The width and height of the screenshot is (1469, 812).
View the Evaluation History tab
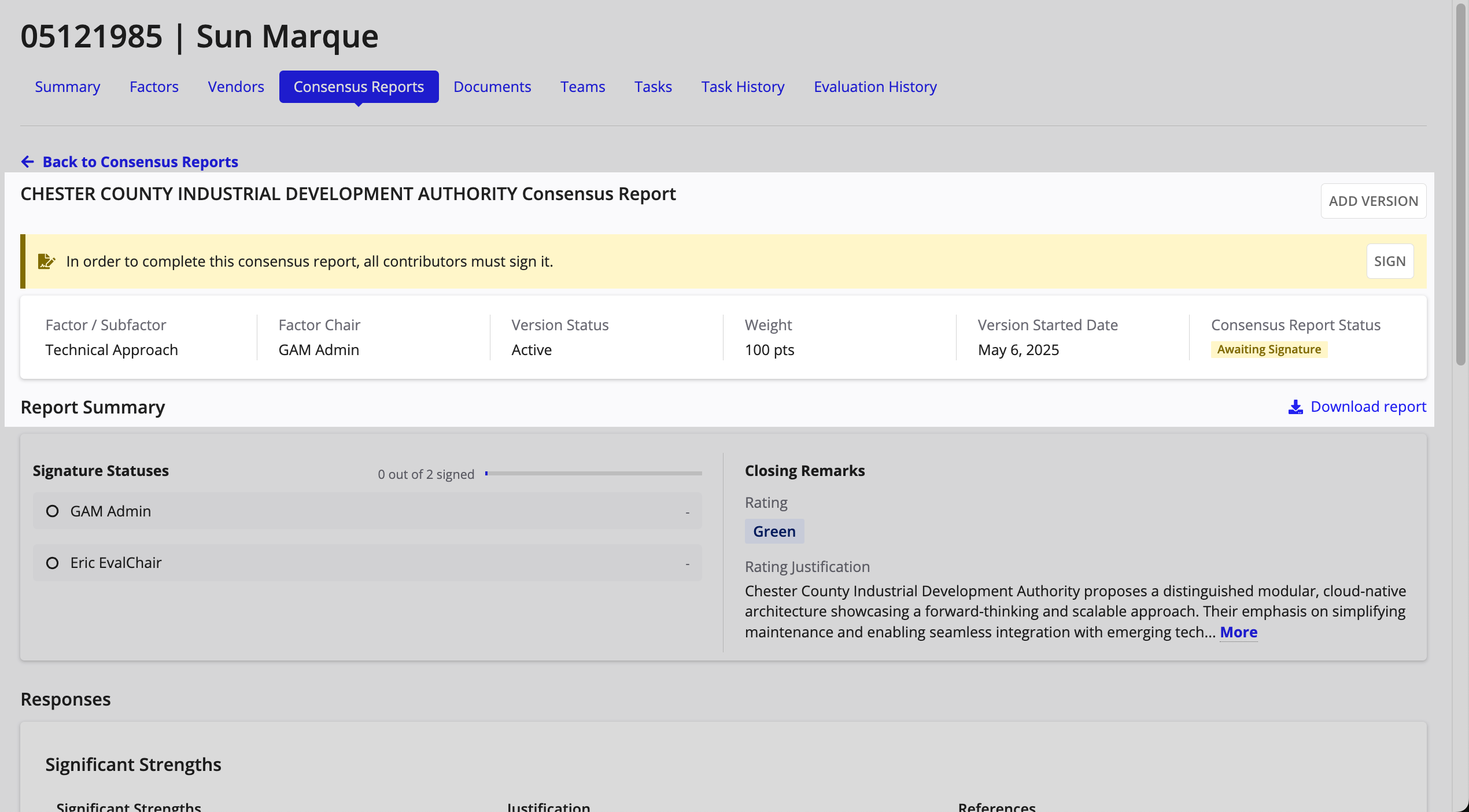pos(875,87)
